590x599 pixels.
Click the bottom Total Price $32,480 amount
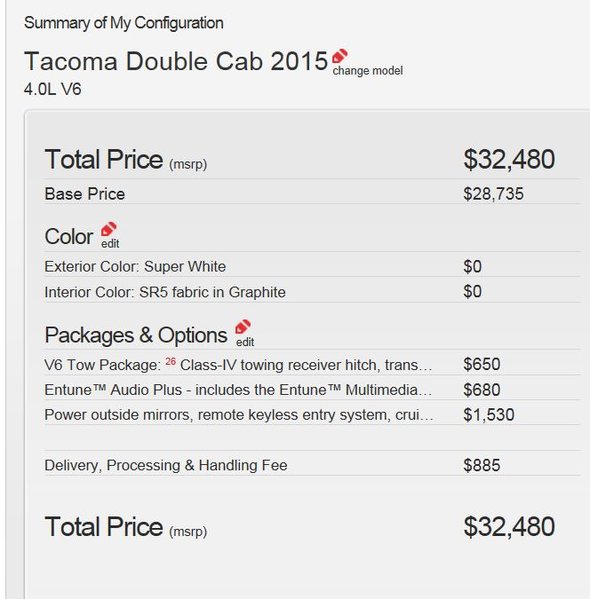(509, 527)
